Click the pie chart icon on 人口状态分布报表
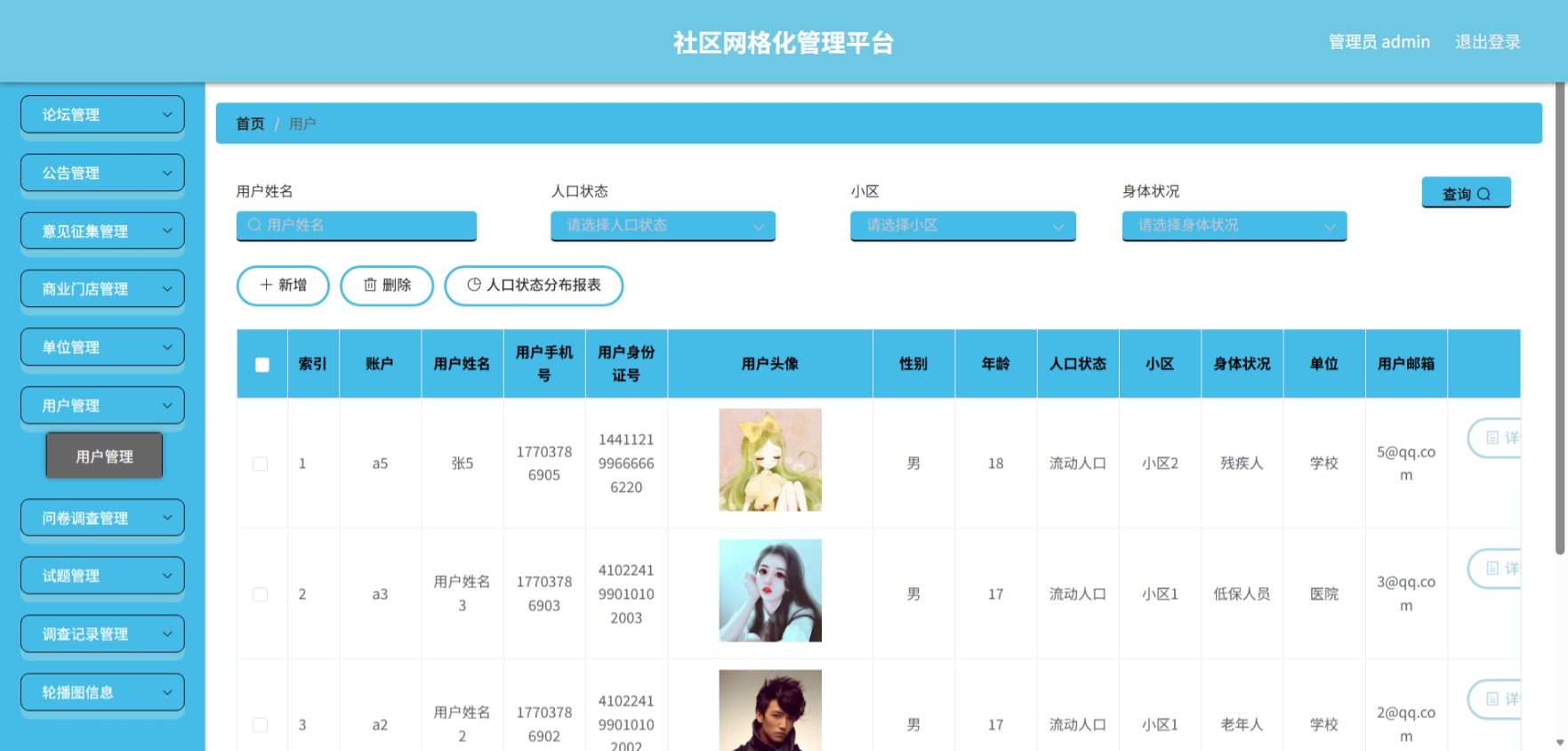1568x751 pixels. tap(474, 285)
